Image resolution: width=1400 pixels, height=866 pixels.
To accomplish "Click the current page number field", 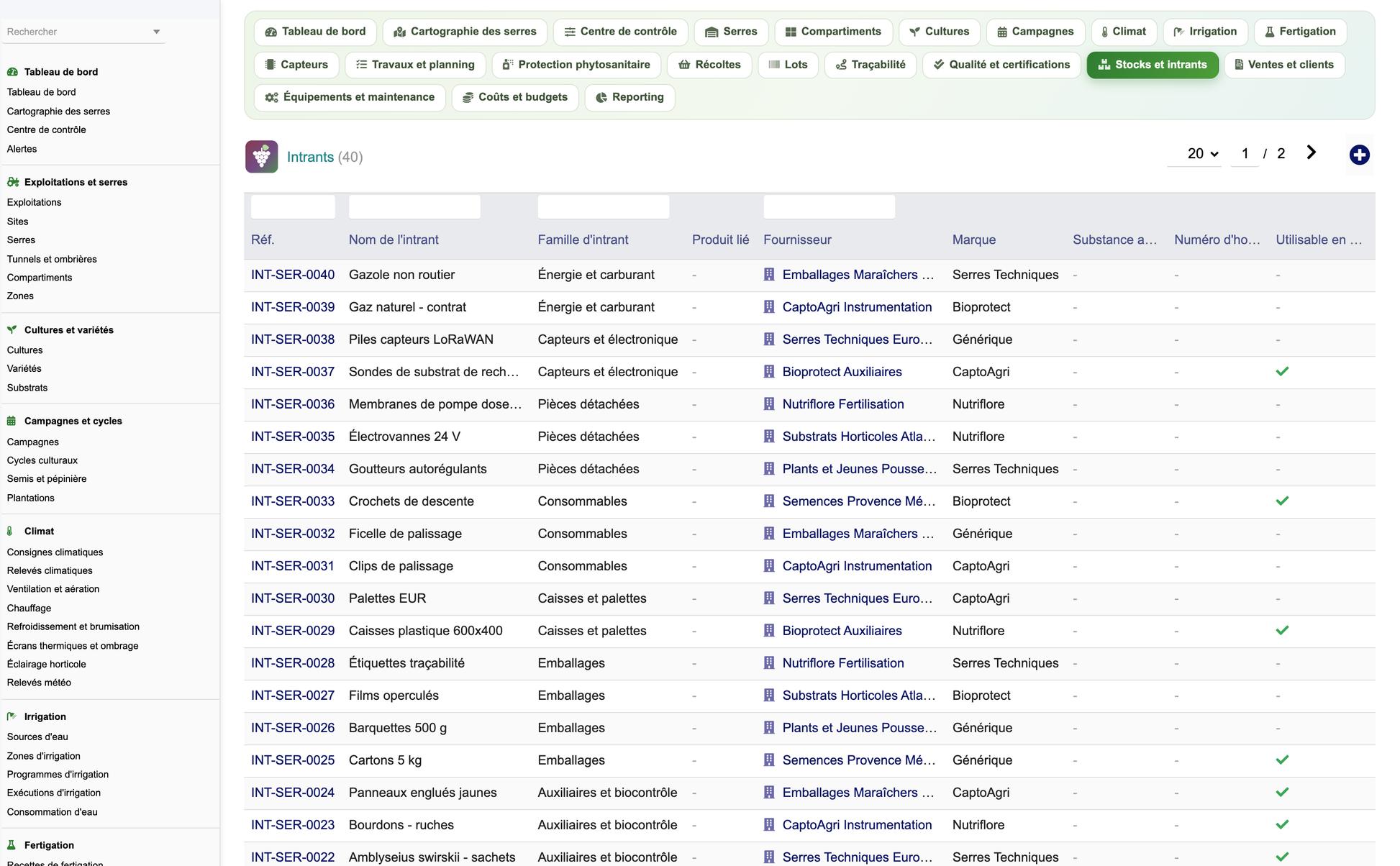I will pos(1245,154).
